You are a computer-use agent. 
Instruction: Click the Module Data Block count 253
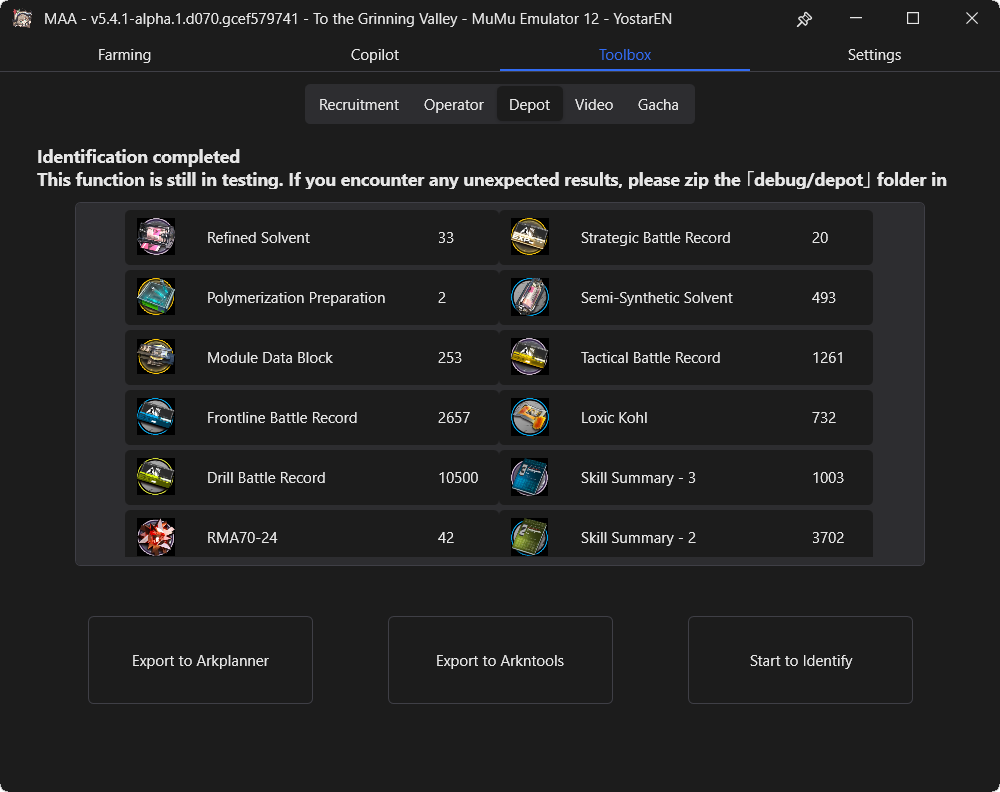[450, 358]
